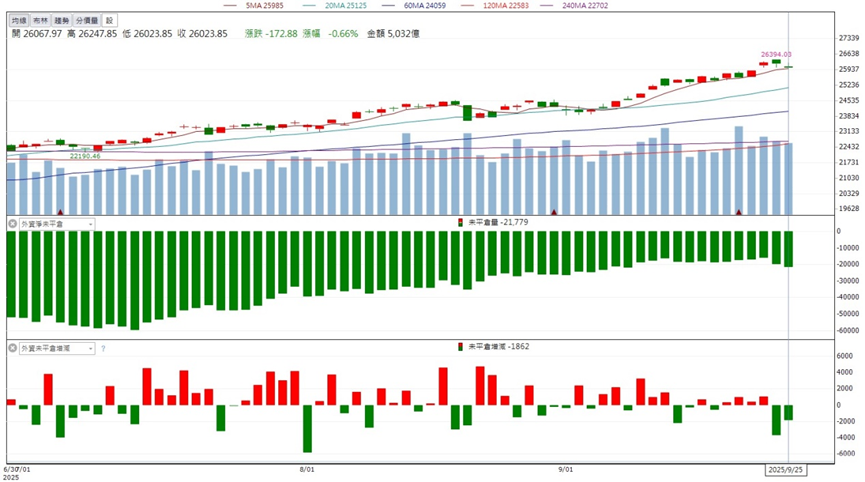
Task: Click the 27339 price axis label
Action: 849,38
